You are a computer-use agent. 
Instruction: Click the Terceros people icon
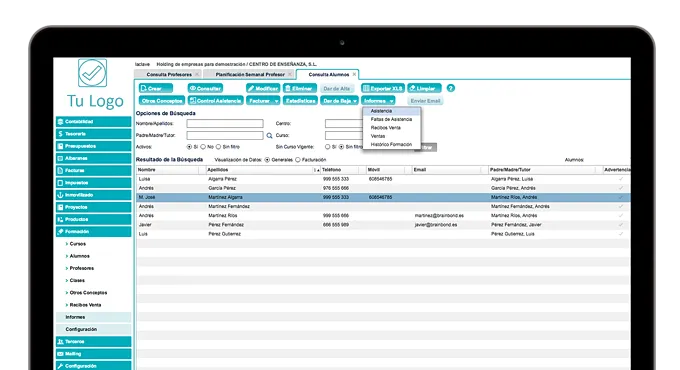pos(60,341)
